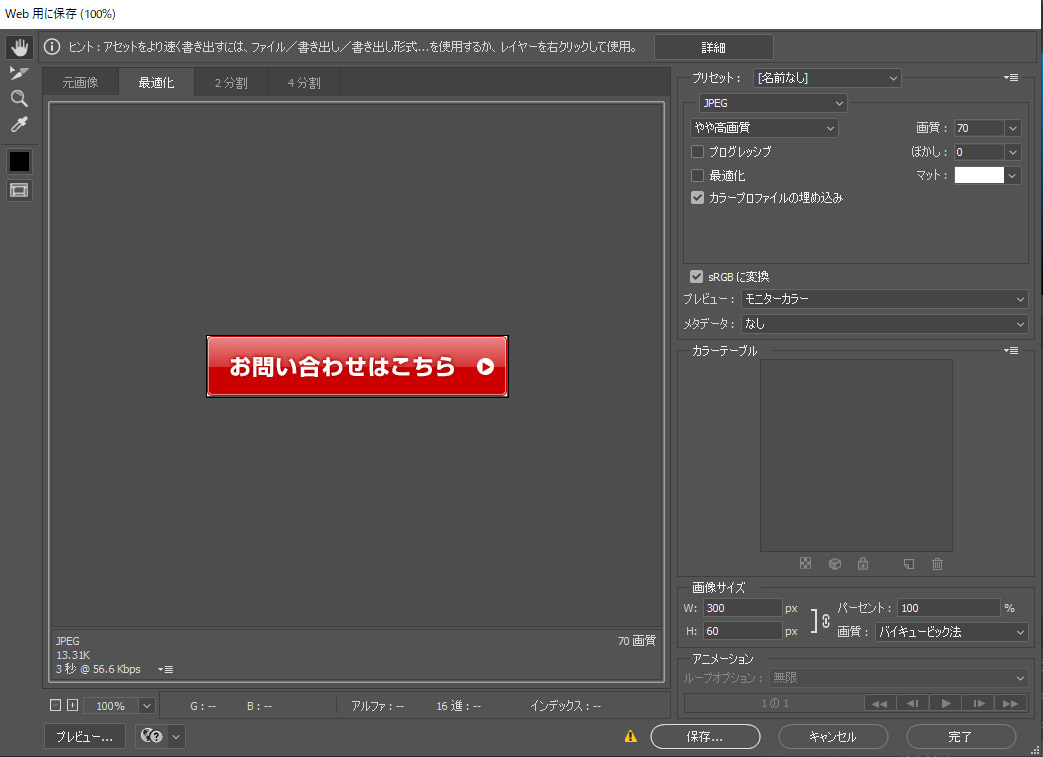
Task: Uncheck the sRGB に変換 checkbox
Action: coord(696,276)
